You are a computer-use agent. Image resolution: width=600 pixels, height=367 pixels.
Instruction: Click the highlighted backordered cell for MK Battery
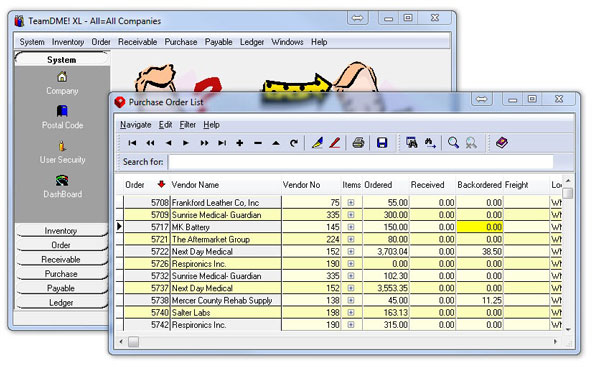click(x=479, y=227)
